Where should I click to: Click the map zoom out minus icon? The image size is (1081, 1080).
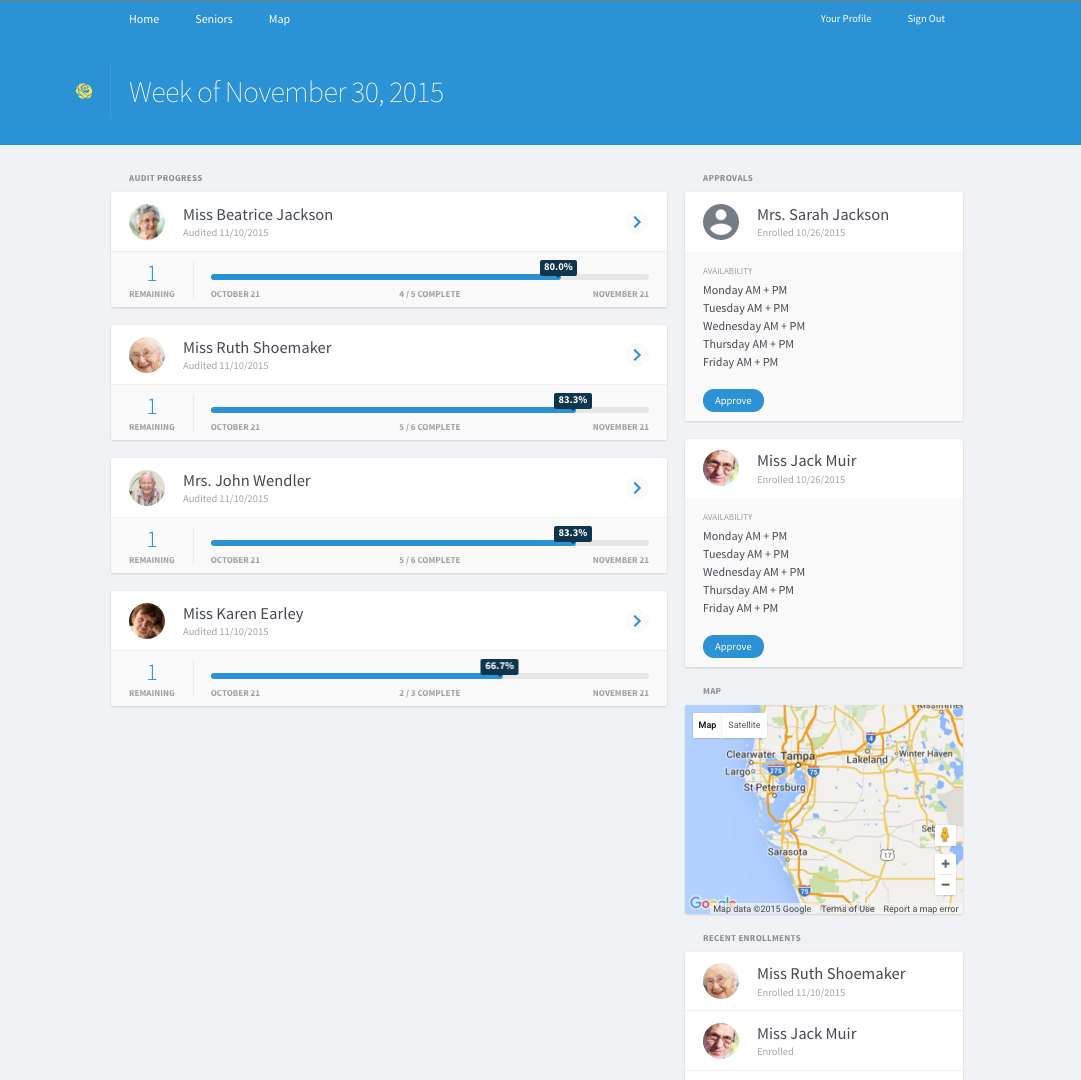click(x=945, y=885)
